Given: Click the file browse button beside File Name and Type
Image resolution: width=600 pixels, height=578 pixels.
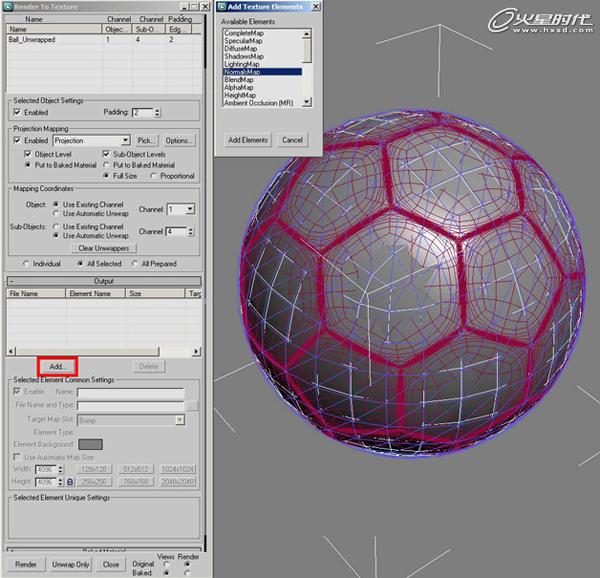Looking at the screenshot, I should click(192, 405).
